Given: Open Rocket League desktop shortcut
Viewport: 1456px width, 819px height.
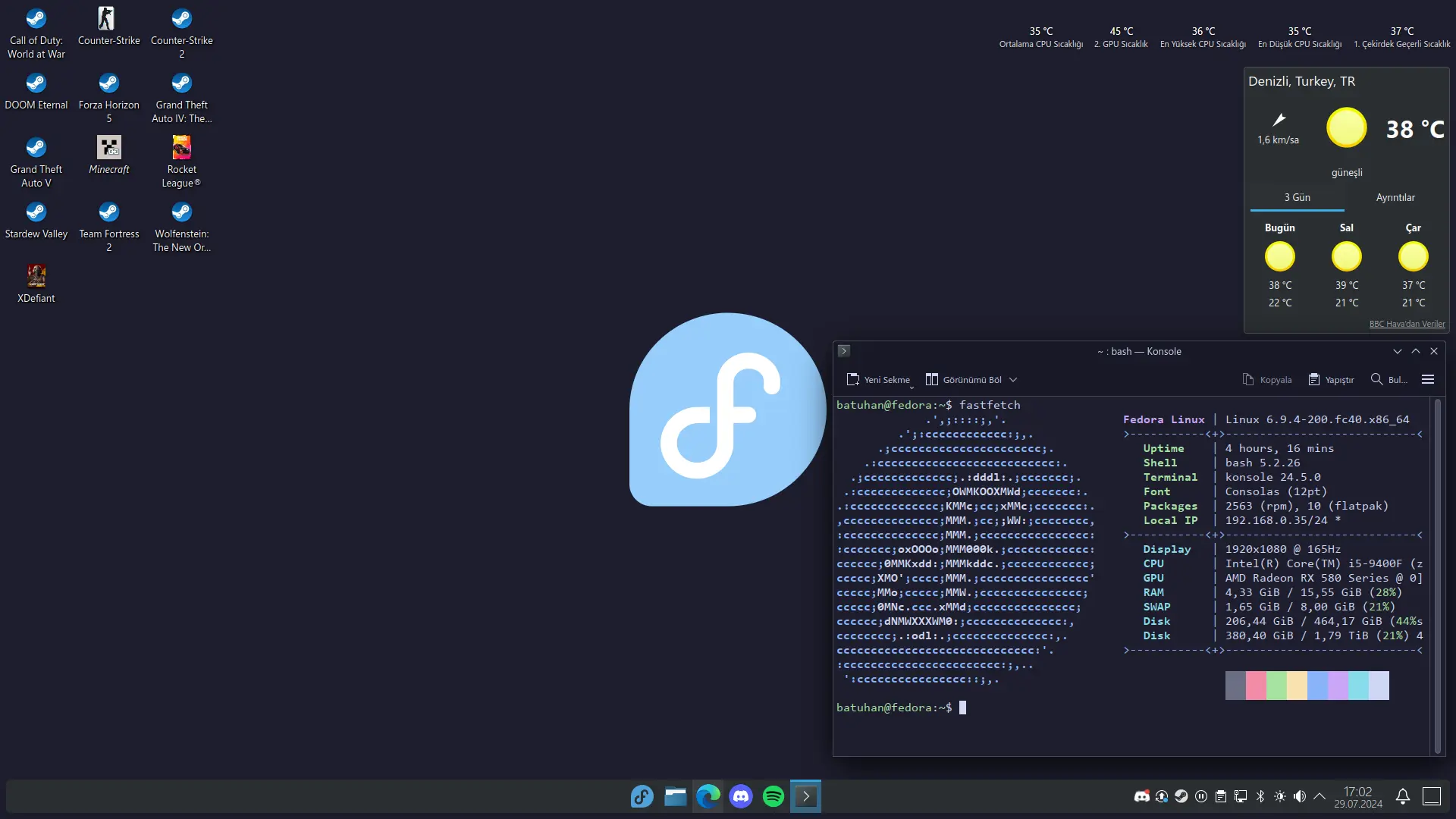Looking at the screenshot, I should coord(182,162).
